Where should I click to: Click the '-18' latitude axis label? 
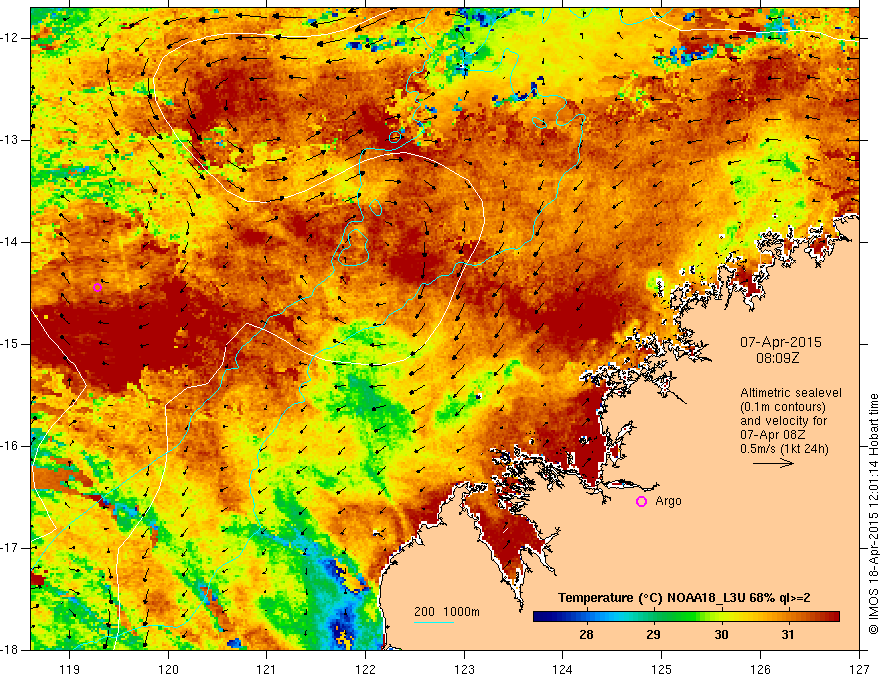11,650
